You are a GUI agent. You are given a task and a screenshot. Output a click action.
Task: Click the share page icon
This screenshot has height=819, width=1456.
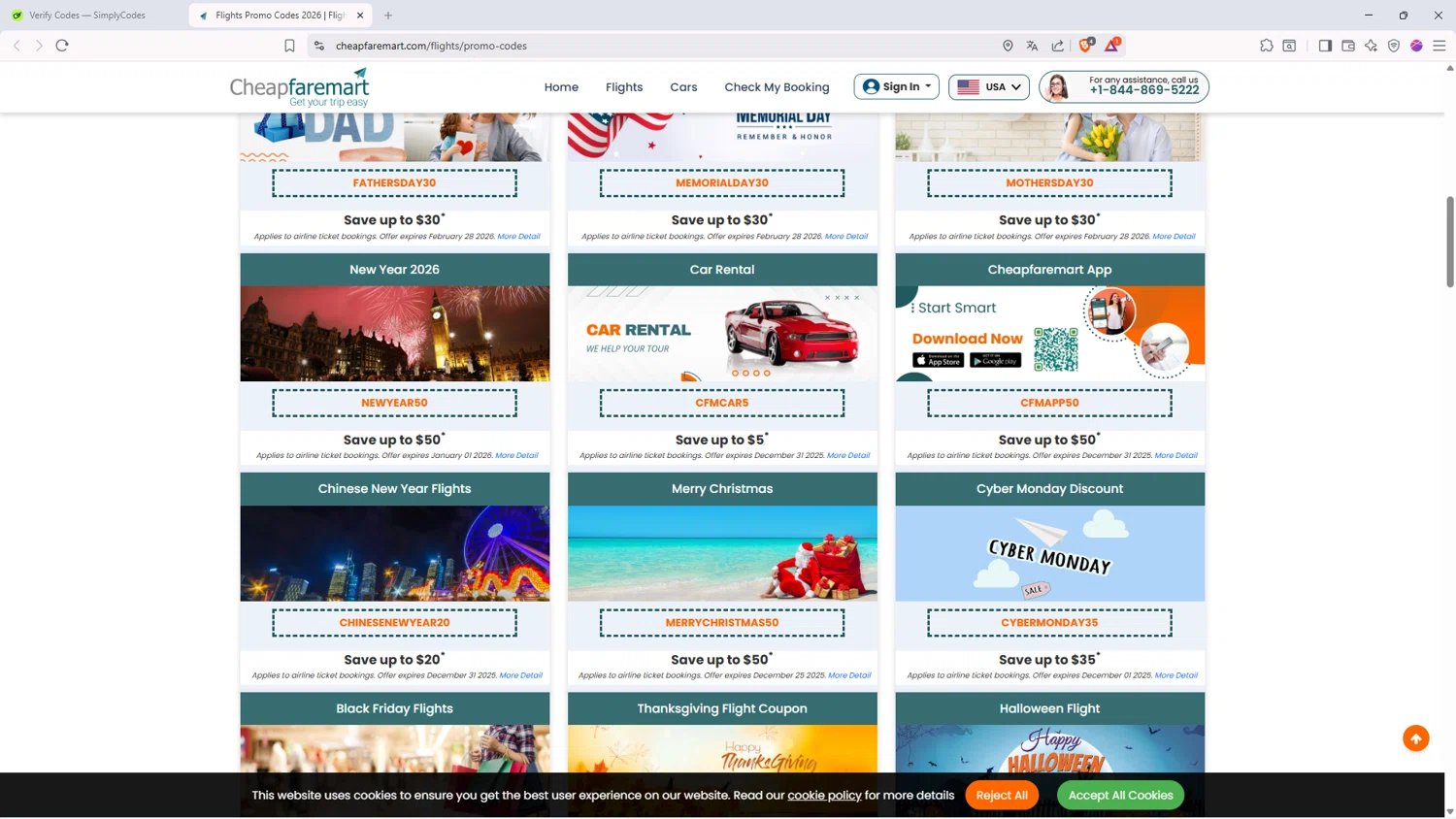(1057, 46)
